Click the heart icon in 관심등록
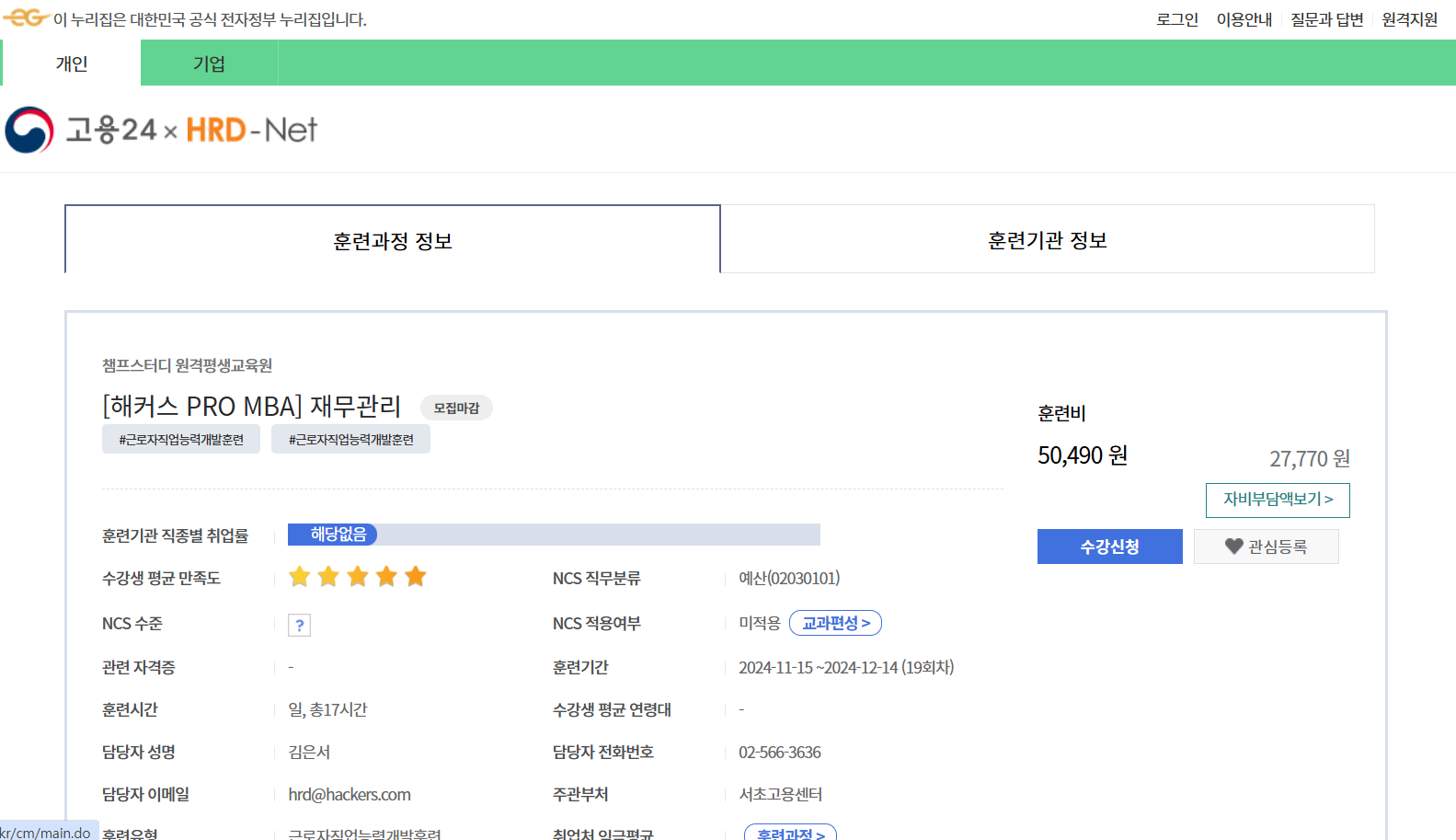The image size is (1456, 840). coord(1234,547)
